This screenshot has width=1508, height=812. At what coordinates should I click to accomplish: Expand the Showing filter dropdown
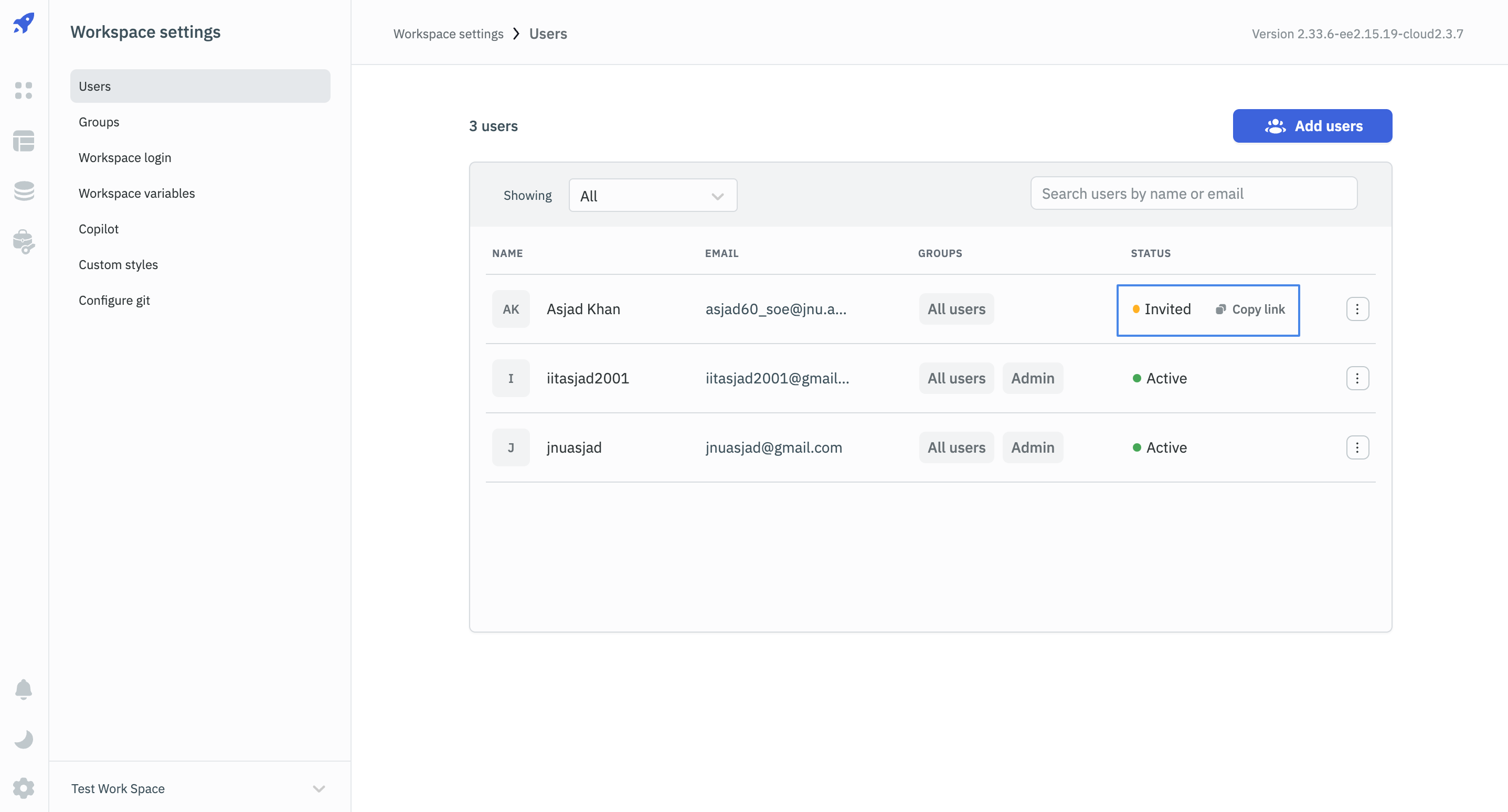click(652, 196)
